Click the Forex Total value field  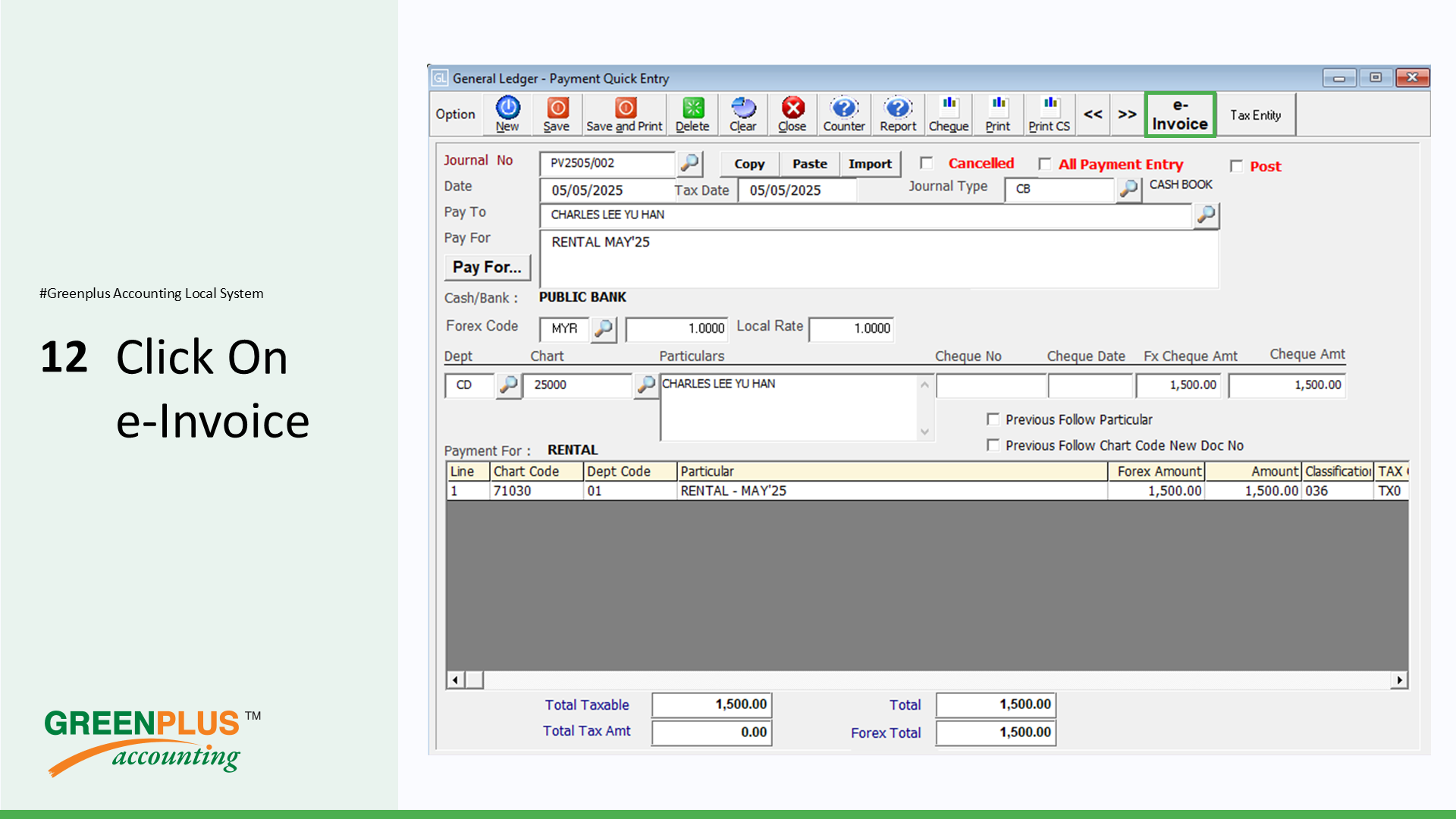996,733
